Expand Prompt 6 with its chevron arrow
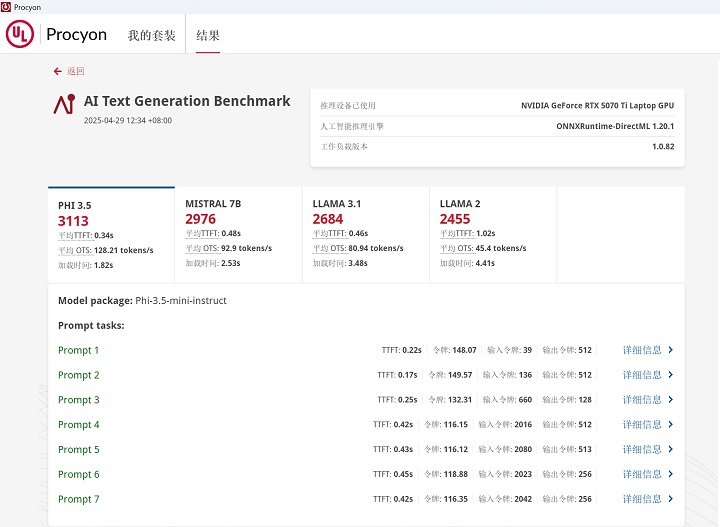The width and height of the screenshot is (720, 527). [670, 474]
